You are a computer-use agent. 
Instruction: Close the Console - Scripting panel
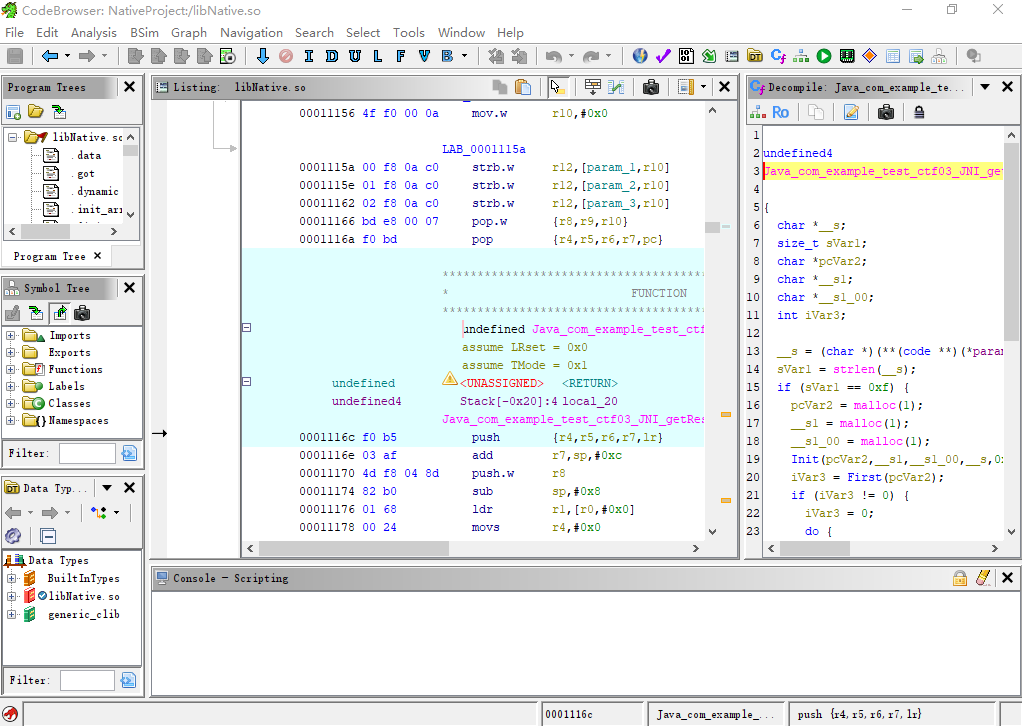(x=1007, y=577)
